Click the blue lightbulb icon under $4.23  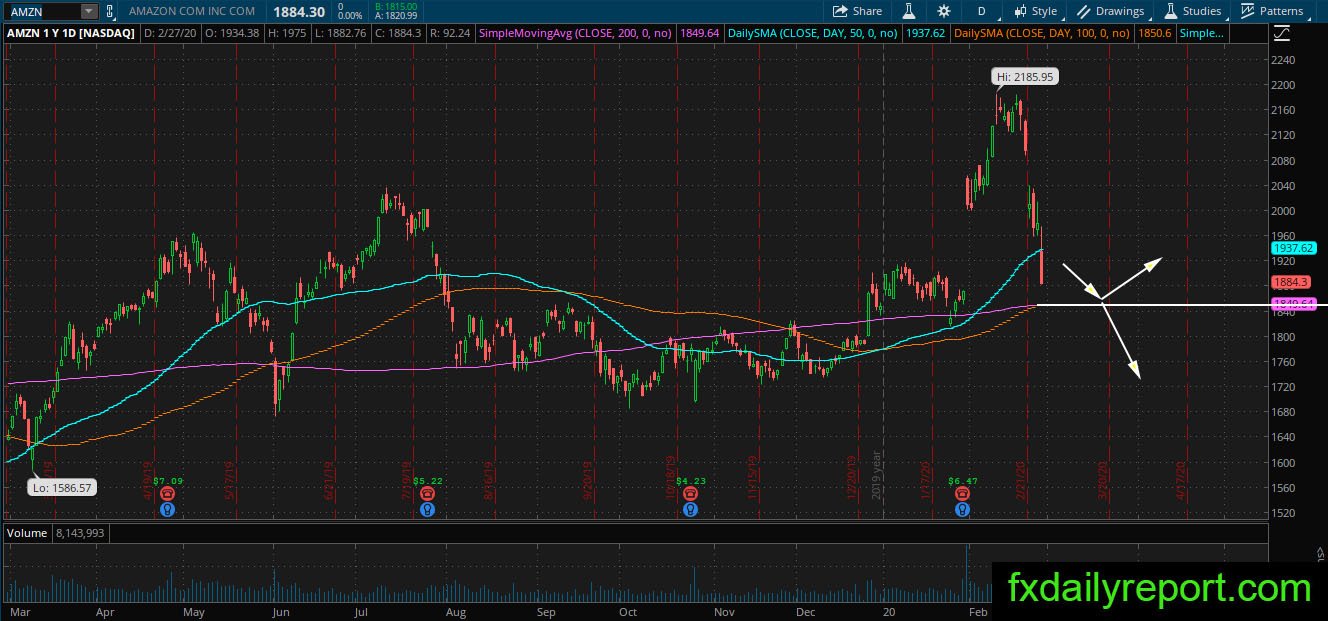click(x=690, y=509)
